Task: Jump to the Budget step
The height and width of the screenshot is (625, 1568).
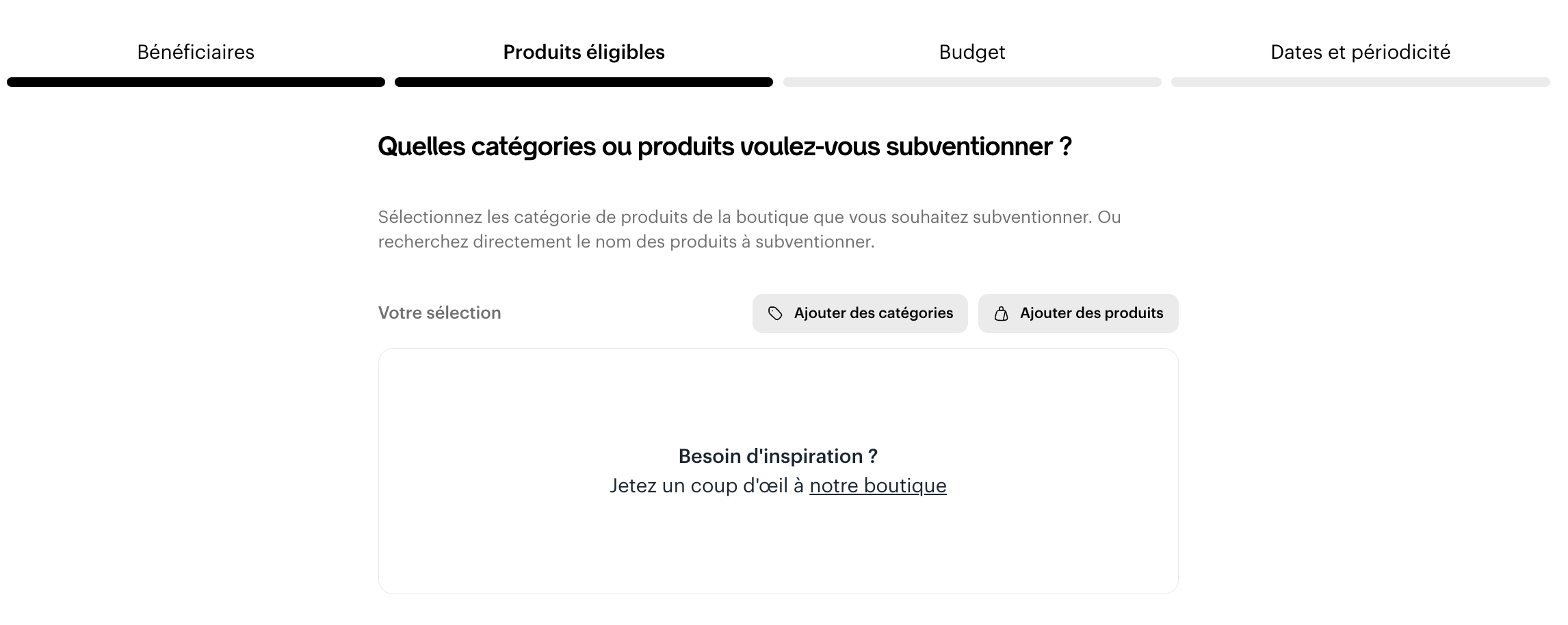Action: [x=971, y=52]
